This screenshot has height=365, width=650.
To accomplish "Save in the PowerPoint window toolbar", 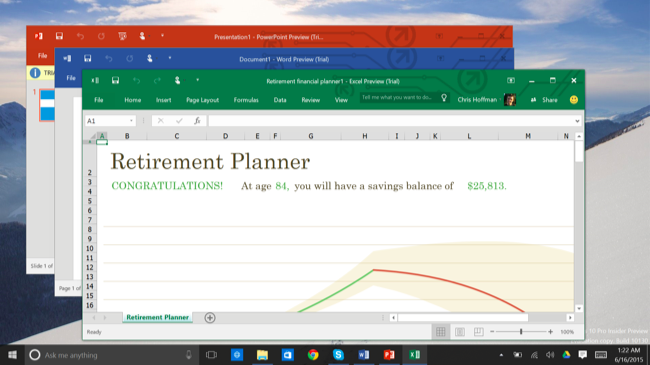I will pos(59,36).
